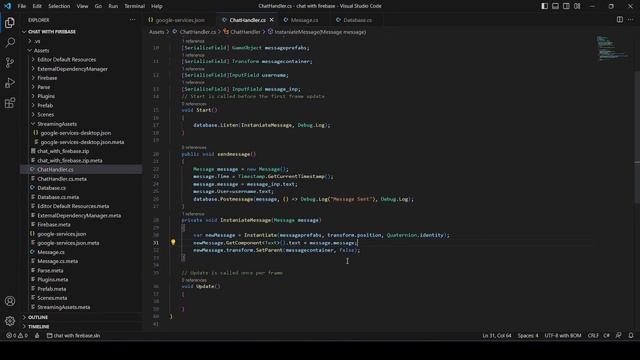Image resolution: width=640 pixels, height=360 pixels.
Task: Click the C# language mode indicator
Action: point(607,336)
